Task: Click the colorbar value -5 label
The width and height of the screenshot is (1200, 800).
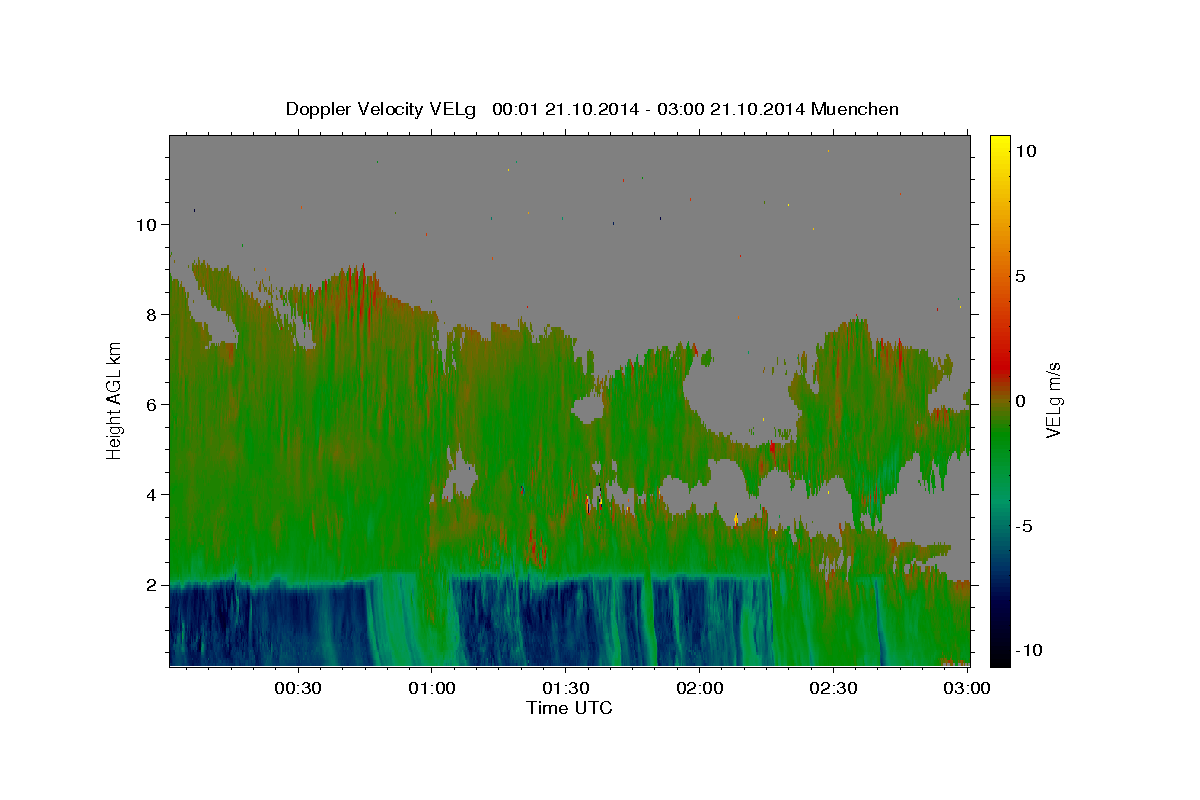Action: coord(1024,526)
